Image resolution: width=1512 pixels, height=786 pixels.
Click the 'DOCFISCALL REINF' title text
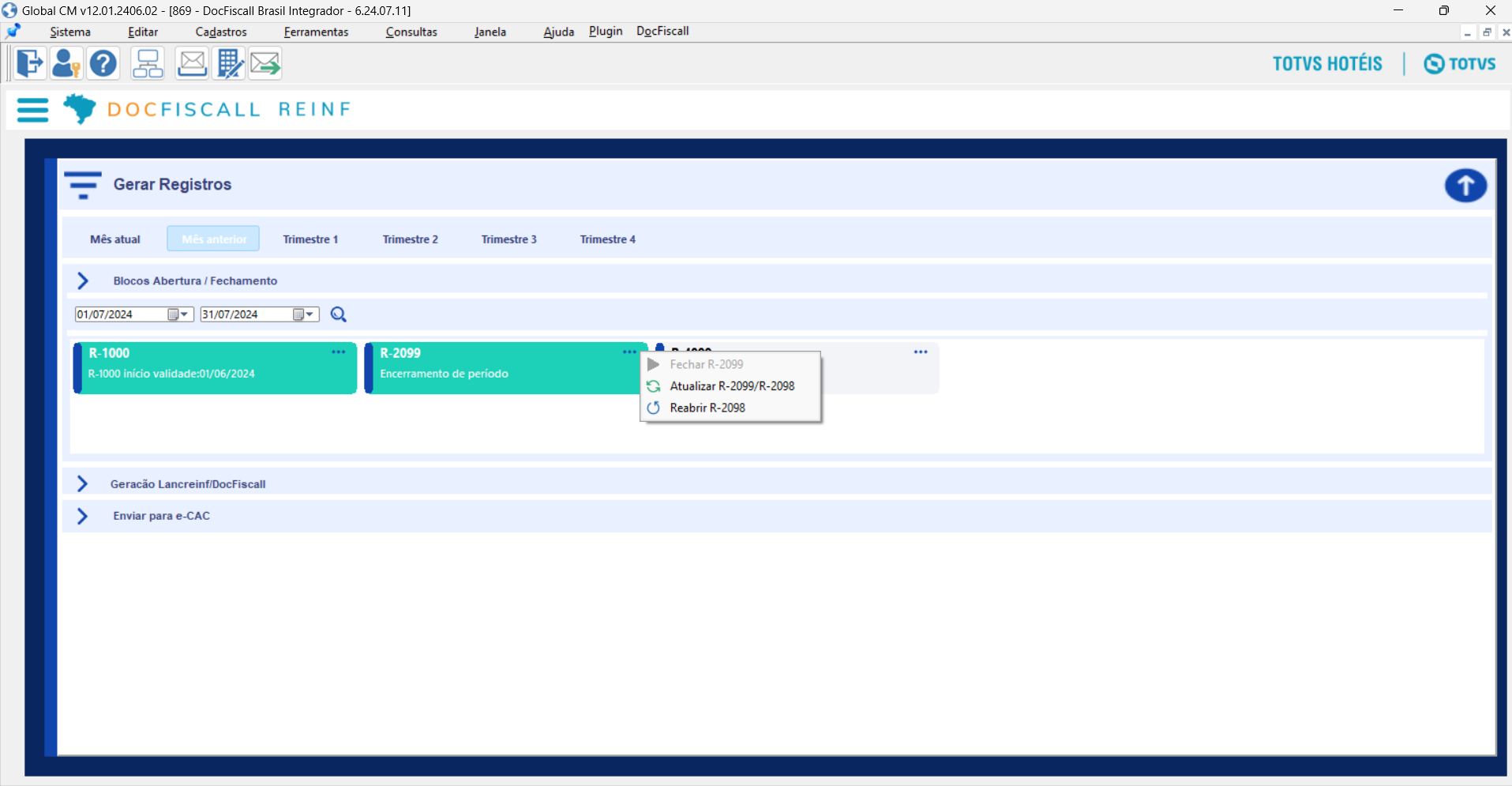229,110
